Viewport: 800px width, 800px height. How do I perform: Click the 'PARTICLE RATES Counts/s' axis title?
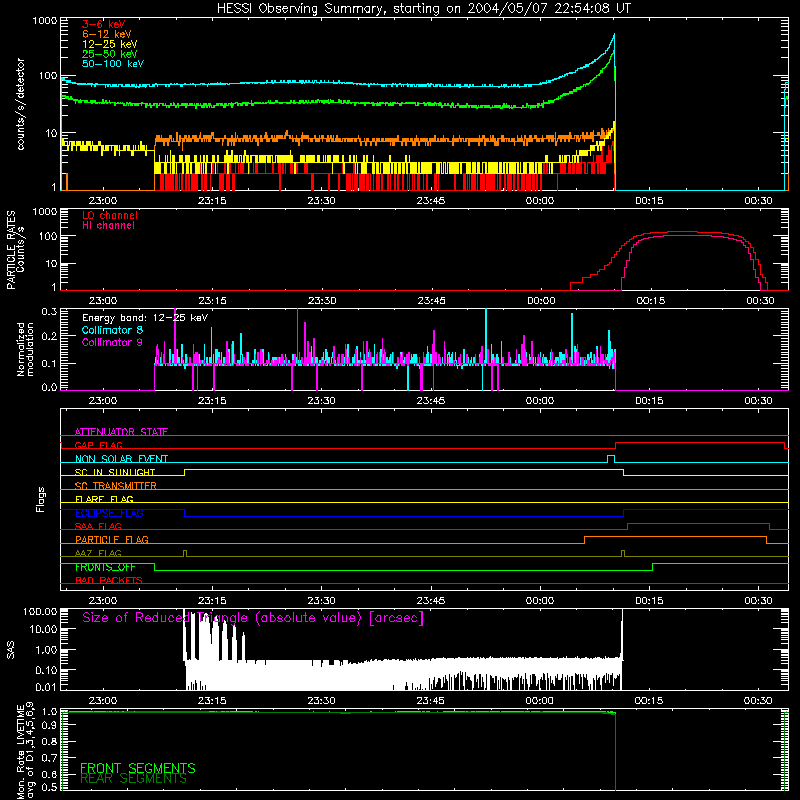(15, 250)
